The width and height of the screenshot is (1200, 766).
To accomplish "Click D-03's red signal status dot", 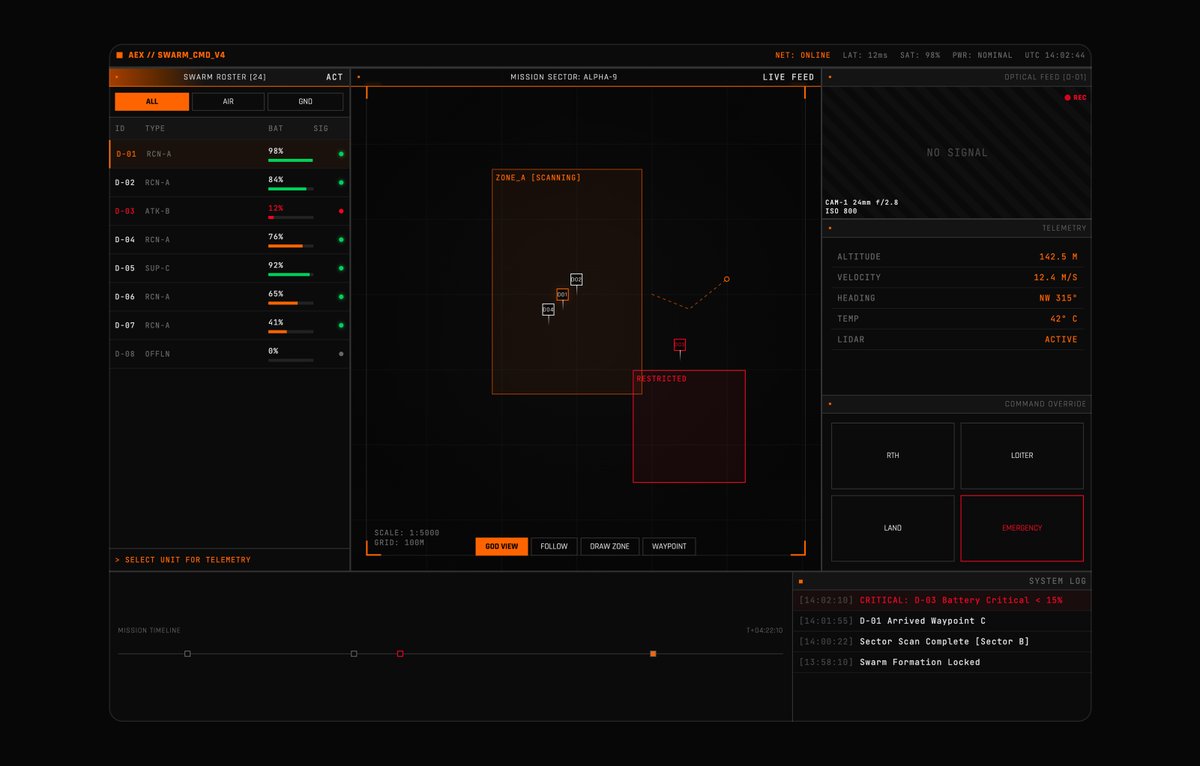I will coord(341,211).
